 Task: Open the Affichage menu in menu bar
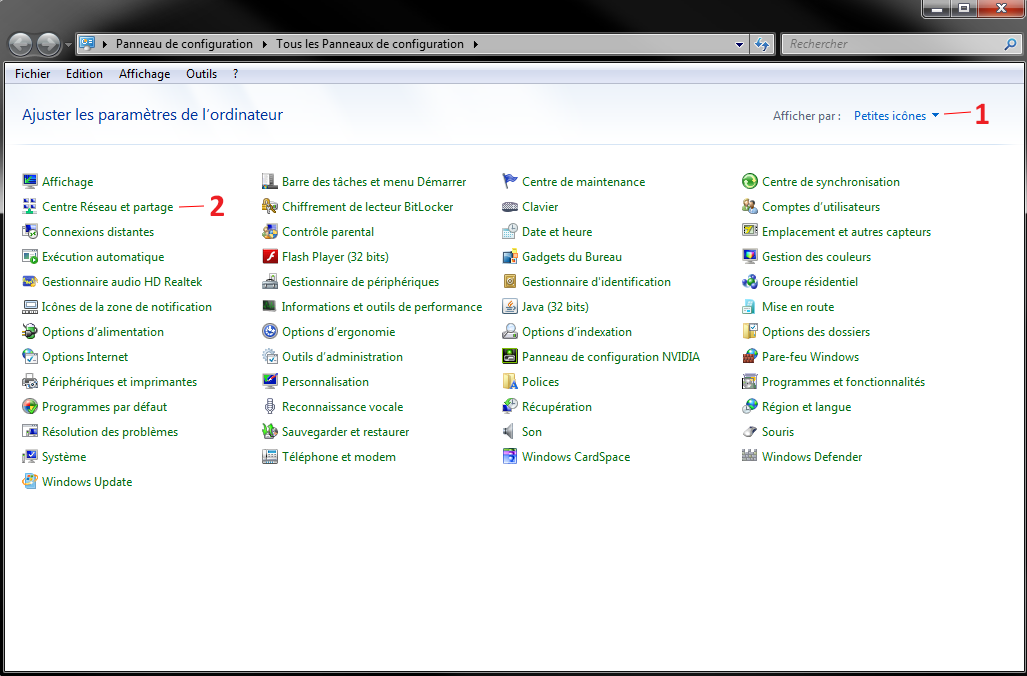click(x=145, y=74)
